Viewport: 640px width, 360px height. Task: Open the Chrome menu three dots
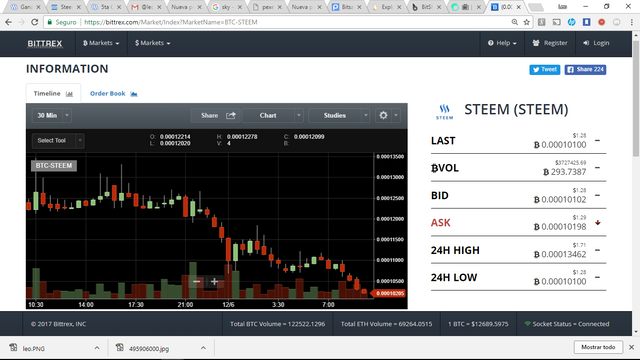631,22
